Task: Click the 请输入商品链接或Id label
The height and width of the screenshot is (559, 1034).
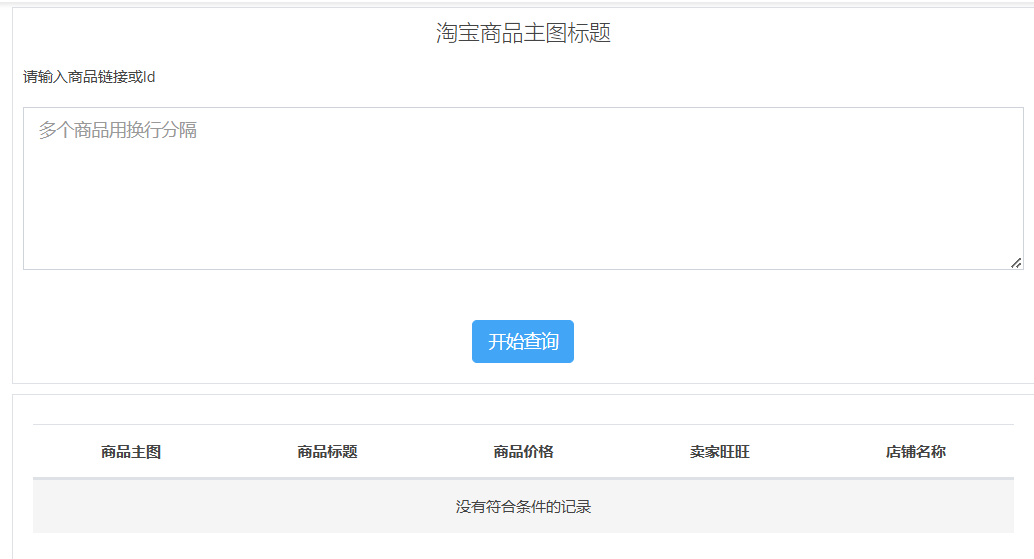Action: 89,77
